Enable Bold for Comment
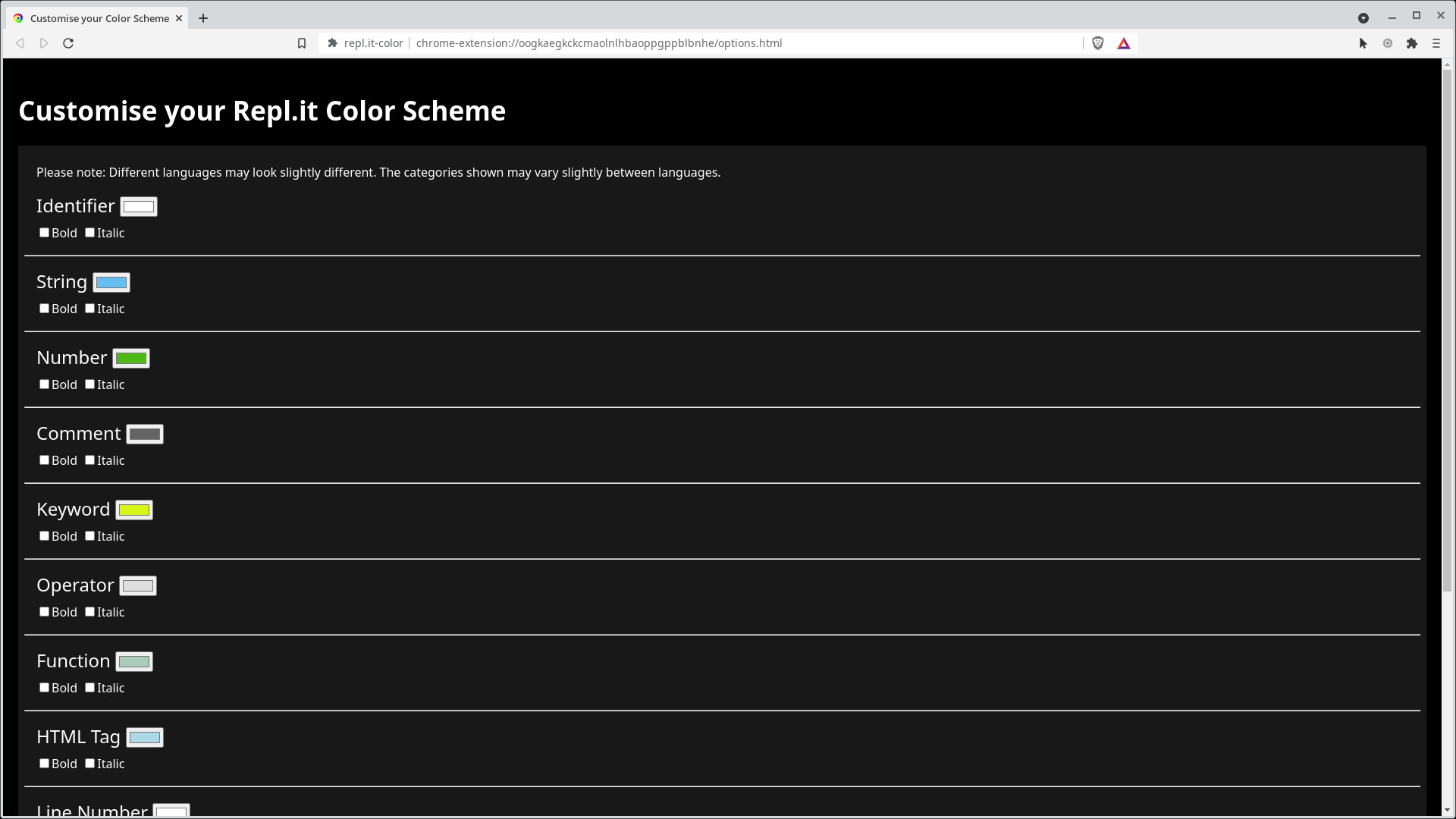1456x819 pixels. [44, 460]
